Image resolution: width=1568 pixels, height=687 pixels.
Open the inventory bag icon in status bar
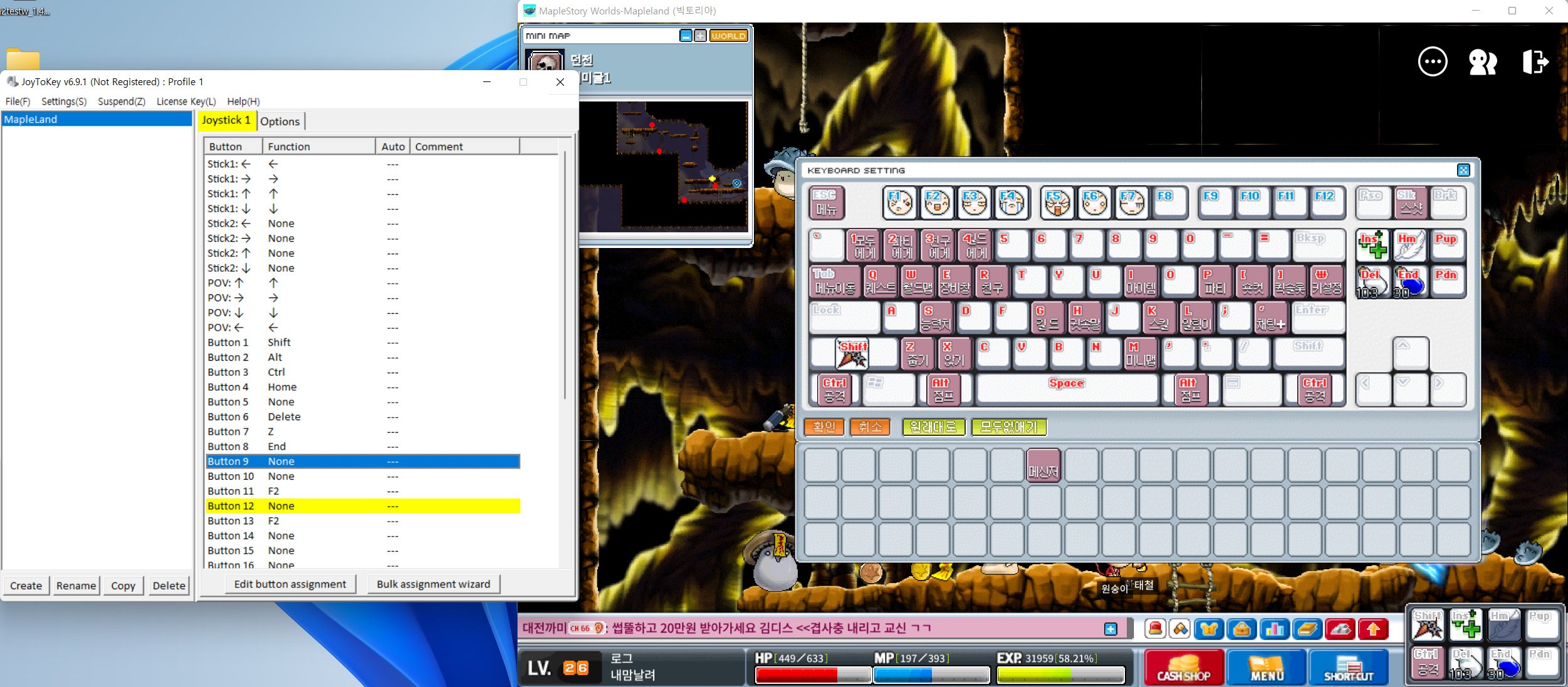(1241, 629)
